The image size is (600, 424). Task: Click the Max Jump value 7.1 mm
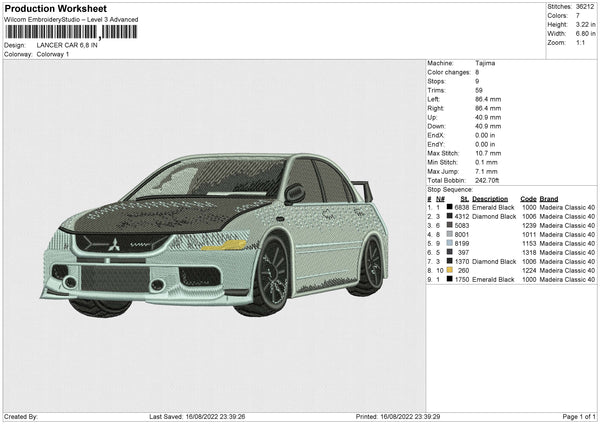click(x=486, y=171)
